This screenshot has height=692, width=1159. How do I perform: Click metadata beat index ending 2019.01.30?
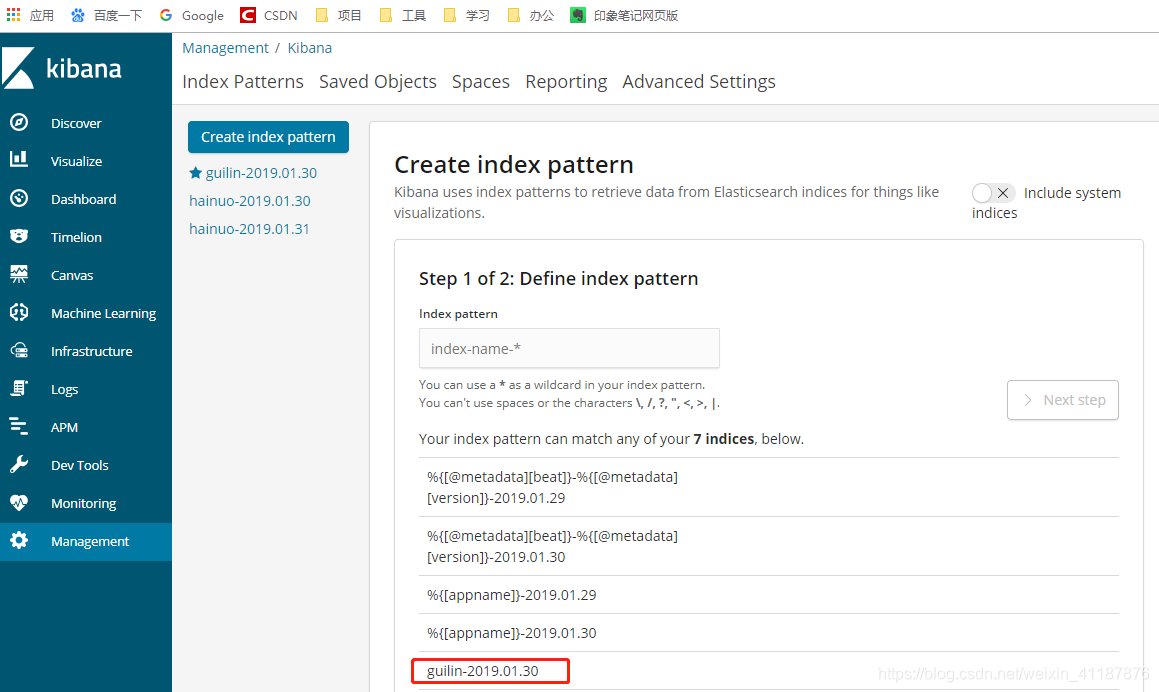click(x=769, y=546)
